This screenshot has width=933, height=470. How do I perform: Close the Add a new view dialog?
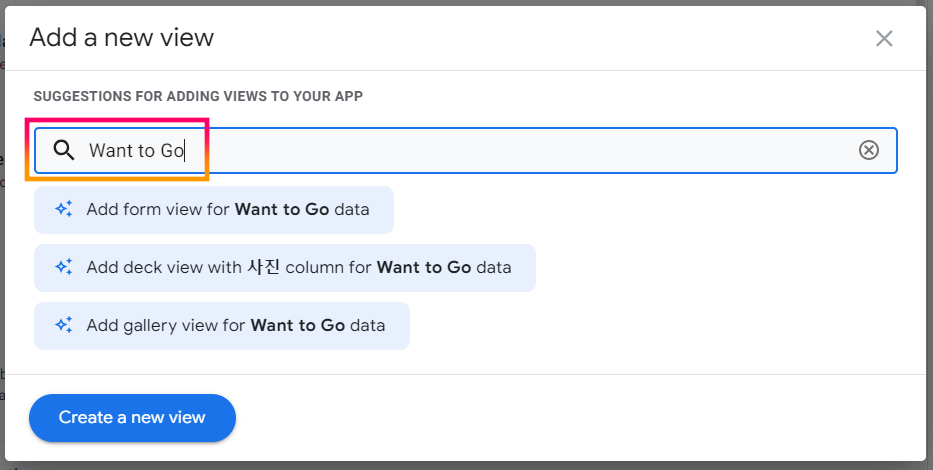[x=884, y=39]
